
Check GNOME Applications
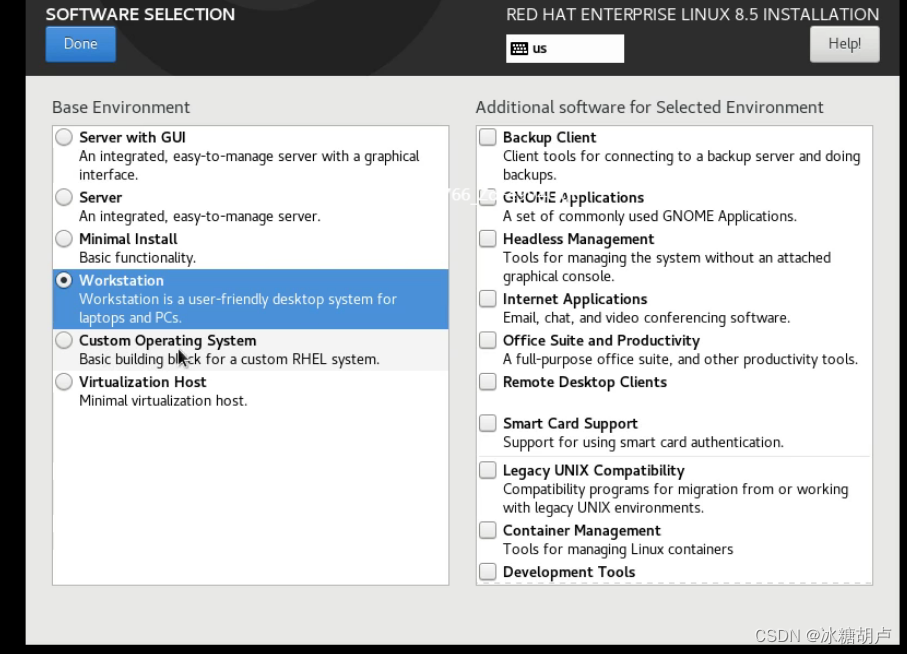pos(487,197)
